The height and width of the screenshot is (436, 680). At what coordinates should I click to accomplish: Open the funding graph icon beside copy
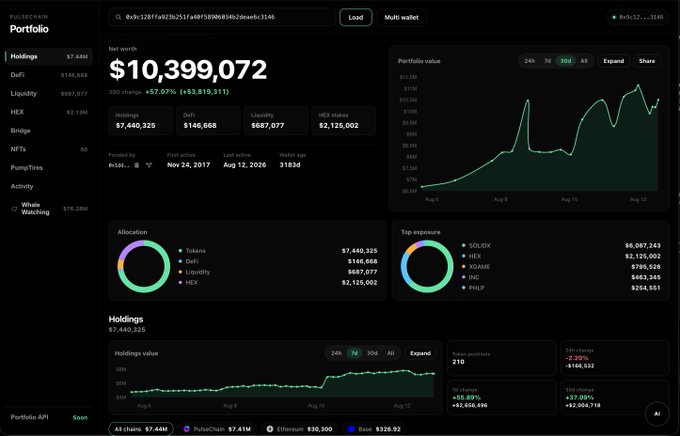[x=149, y=165]
